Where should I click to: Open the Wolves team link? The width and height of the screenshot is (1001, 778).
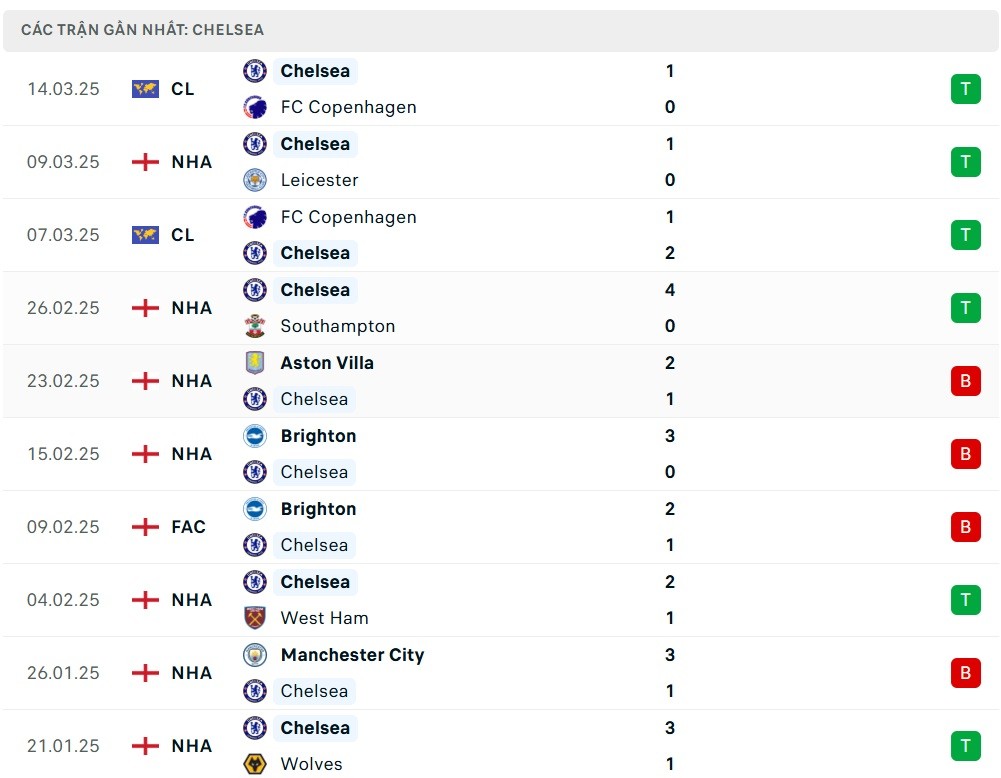(311, 764)
